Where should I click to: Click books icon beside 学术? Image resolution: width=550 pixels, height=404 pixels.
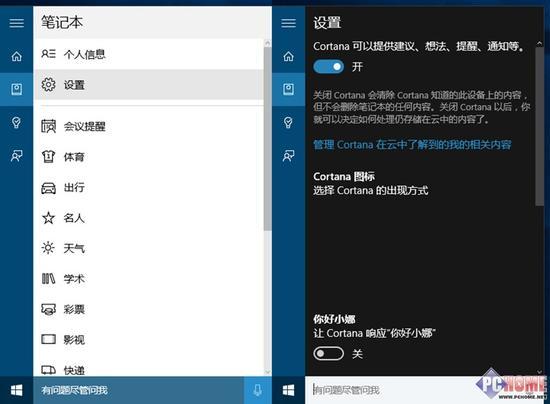click(48, 279)
